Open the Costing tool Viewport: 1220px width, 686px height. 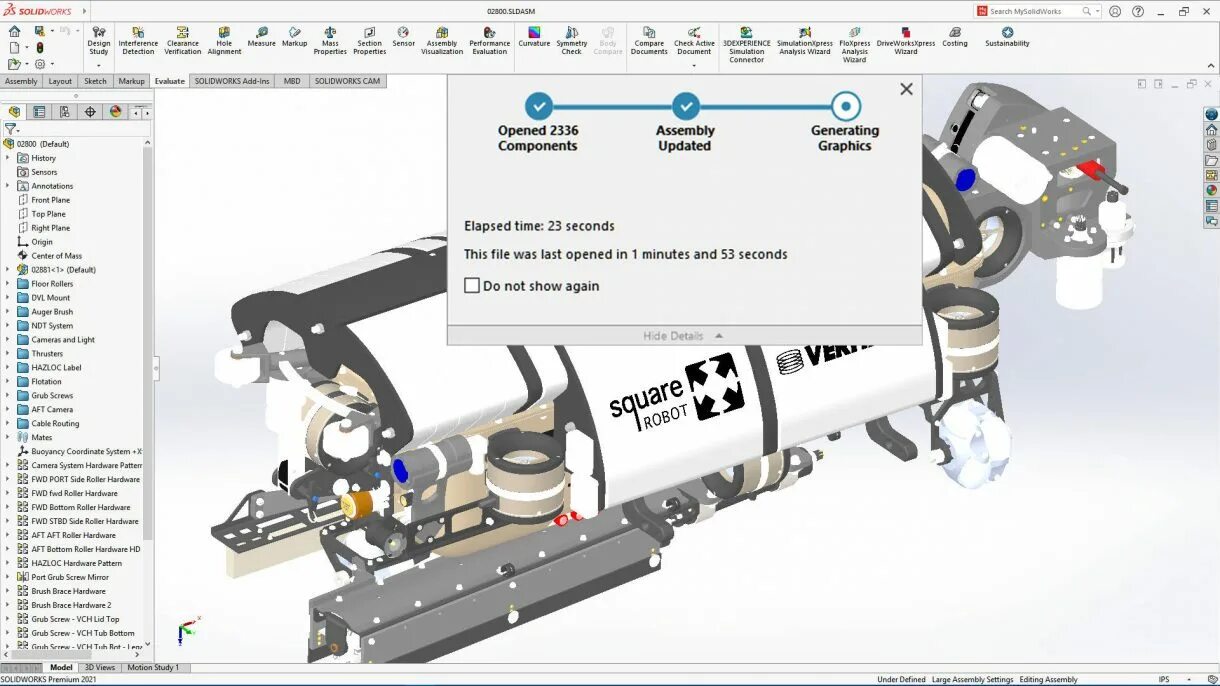[954, 42]
